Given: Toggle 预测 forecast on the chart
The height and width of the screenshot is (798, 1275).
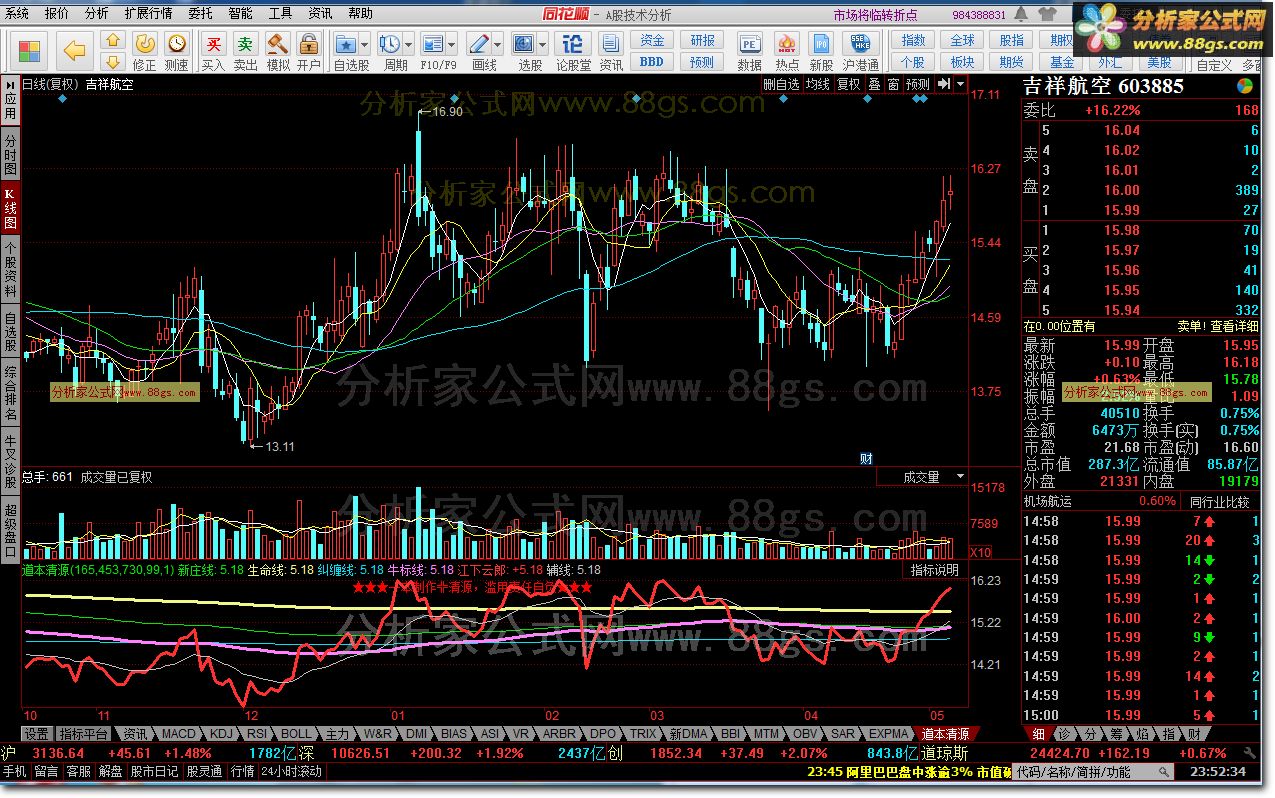Looking at the screenshot, I should (918, 85).
